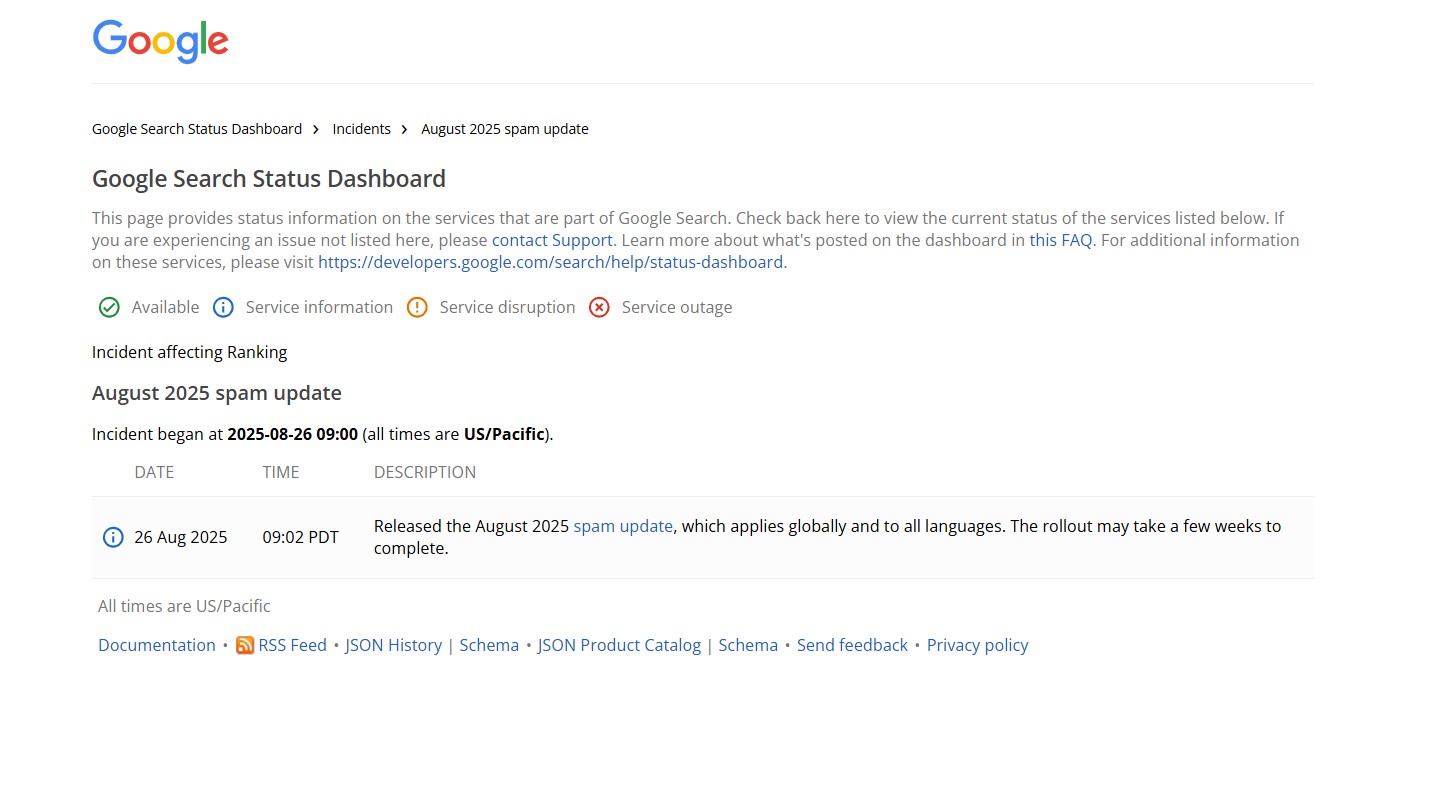Click the Service disruption legend label
Image resolution: width=1442 pixels, height=788 pixels.
(x=508, y=307)
